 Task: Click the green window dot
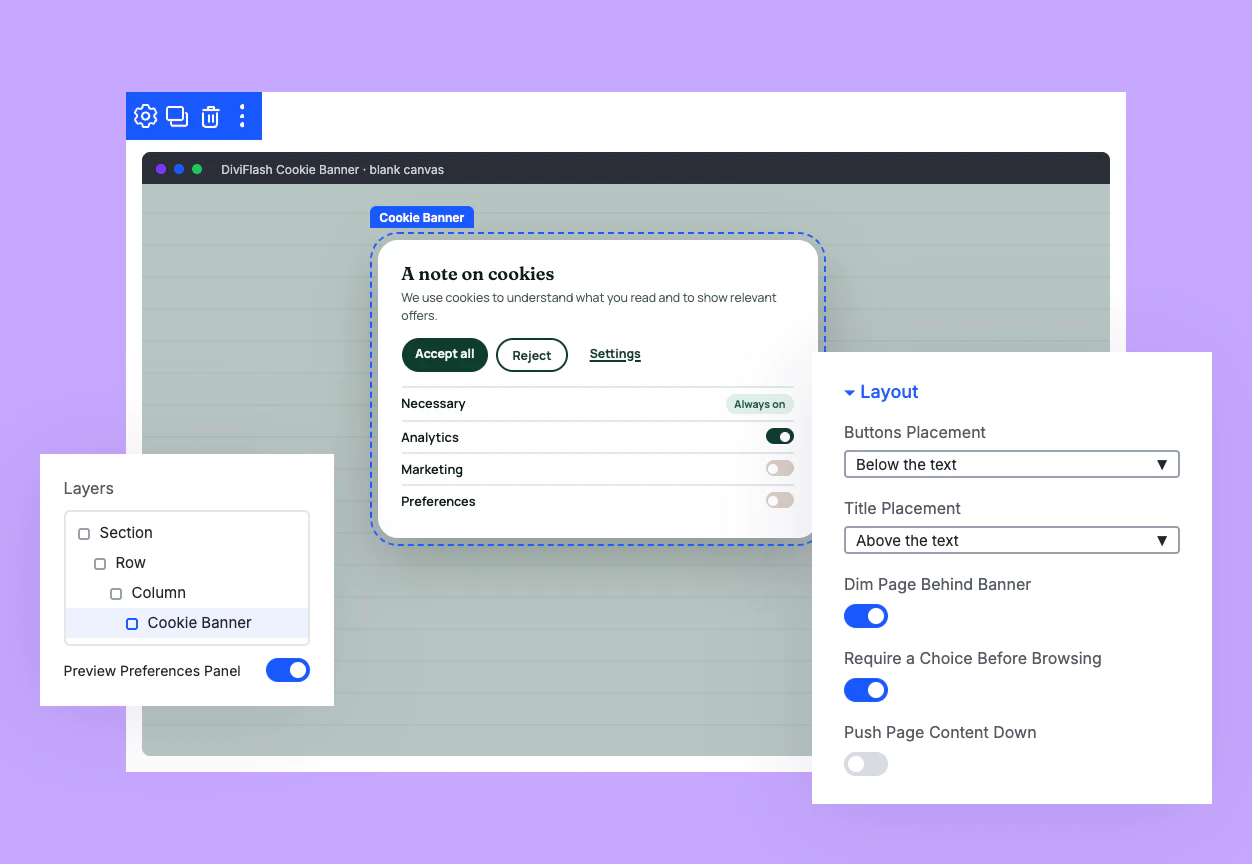197,169
